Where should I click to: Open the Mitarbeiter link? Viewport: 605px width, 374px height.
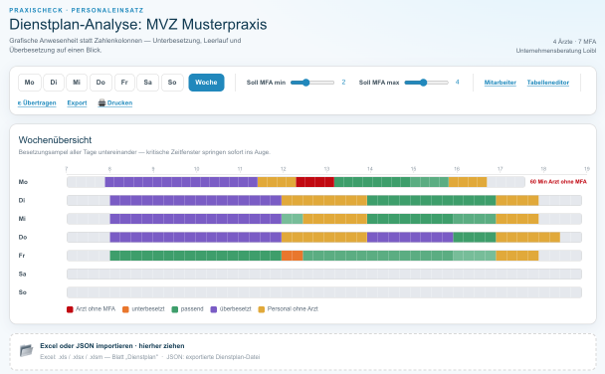coord(500,83)
